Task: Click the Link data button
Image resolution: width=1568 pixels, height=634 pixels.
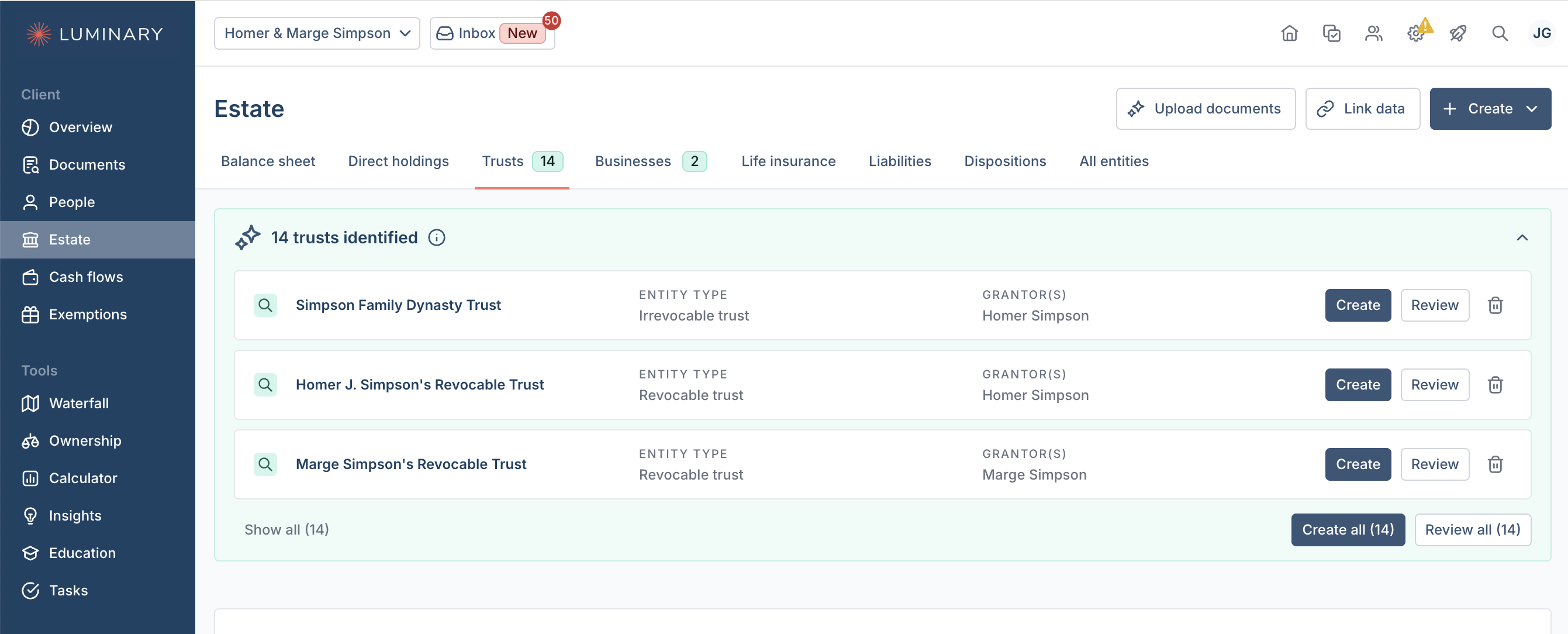Action: 1362,108
